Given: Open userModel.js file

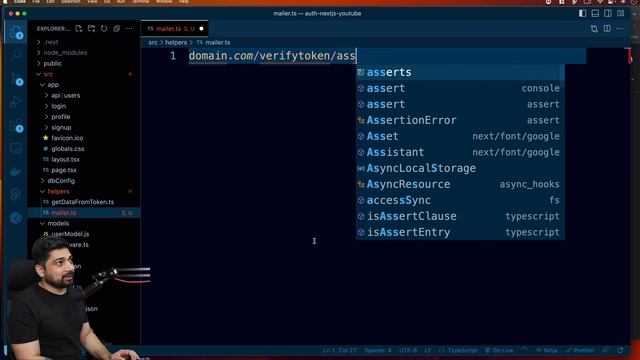Looking at the screenshot, I should coord(84,234).
